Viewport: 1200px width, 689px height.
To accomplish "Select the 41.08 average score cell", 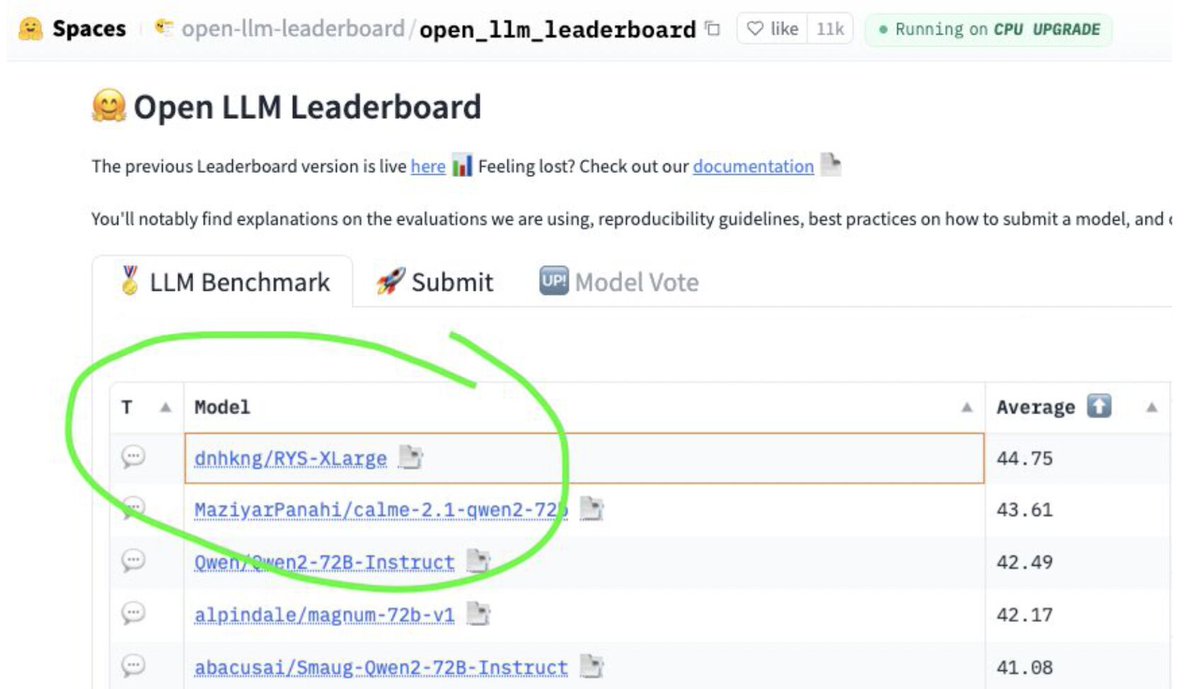I will (1078, 665).
